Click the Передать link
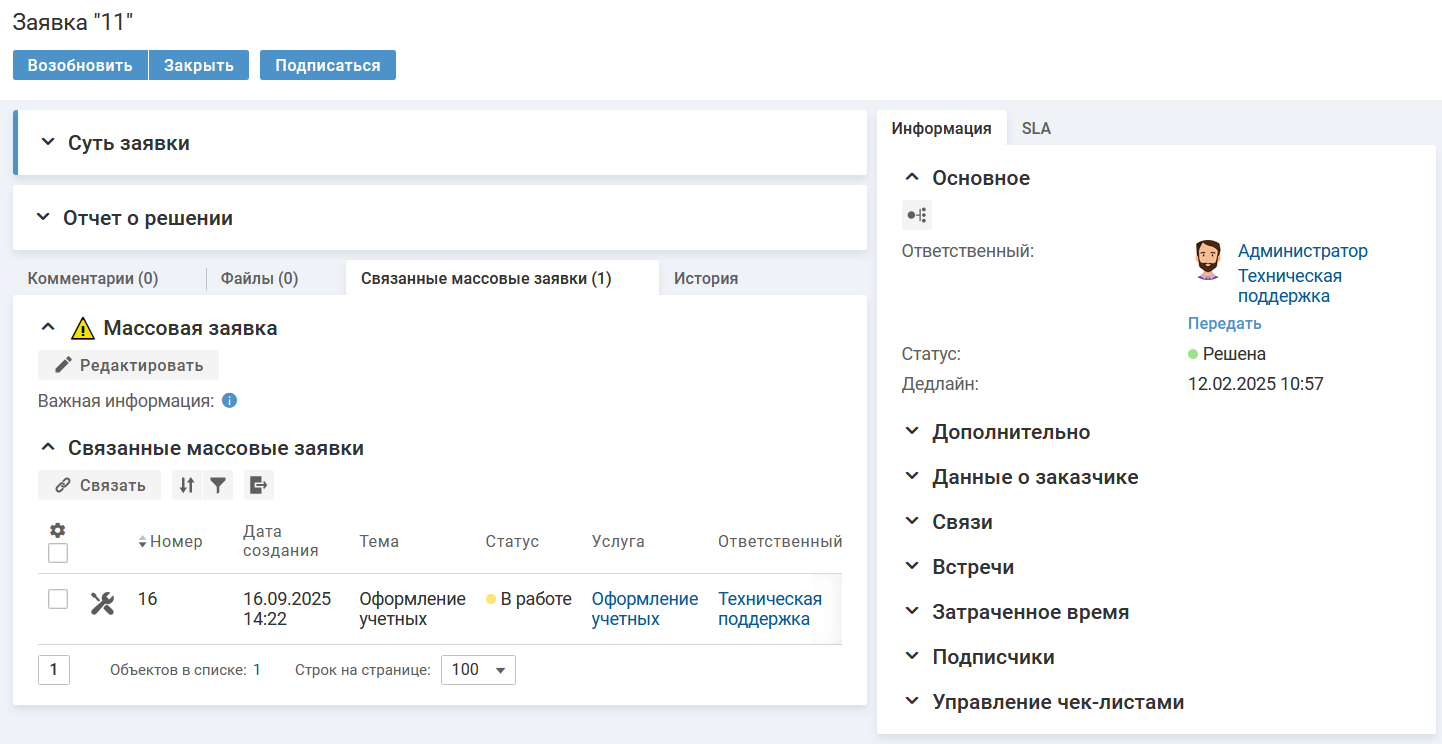Viewport: 1442px width, 744px height. coord(1224,323)
